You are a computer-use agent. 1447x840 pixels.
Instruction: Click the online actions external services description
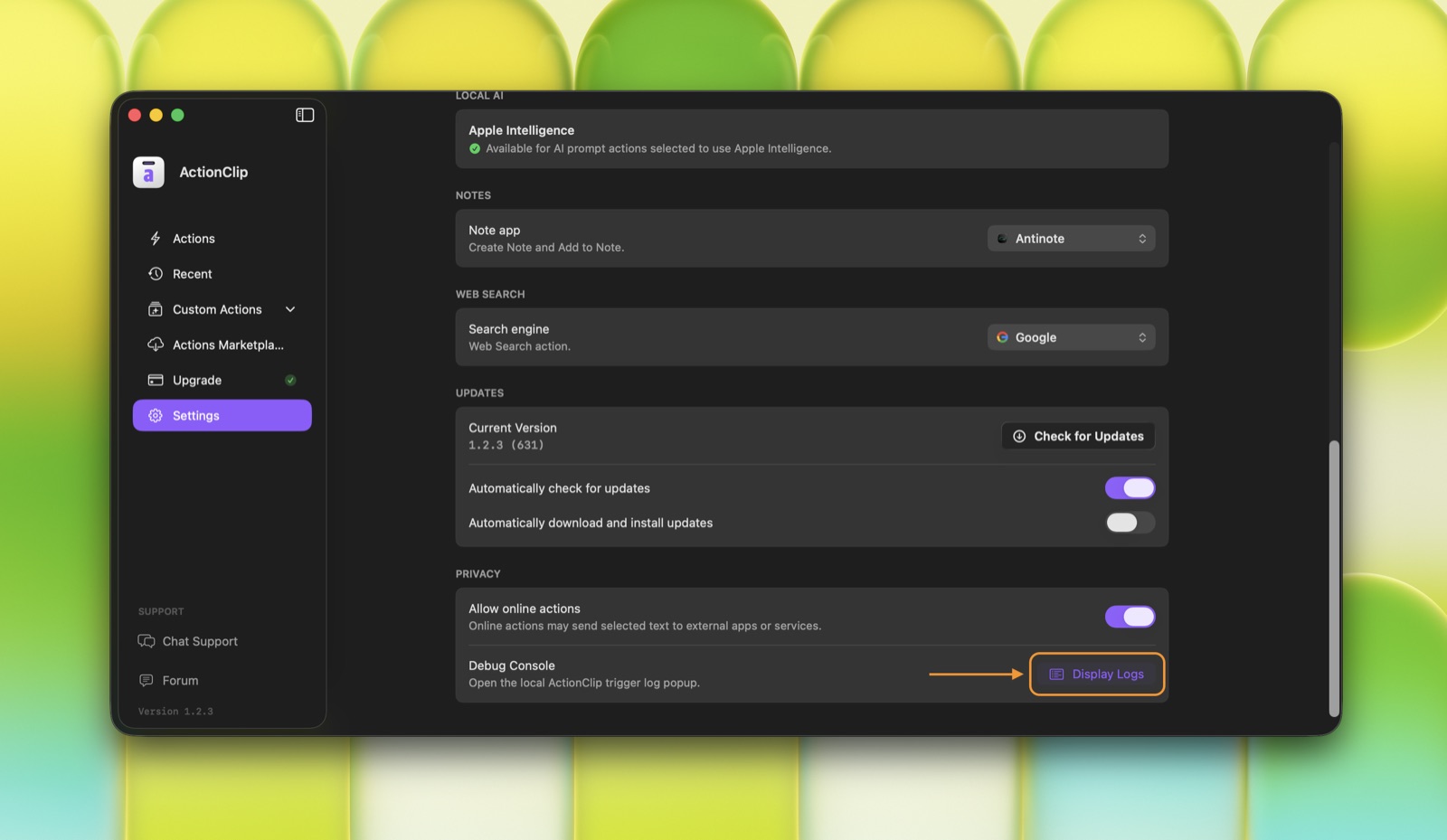click(645, 626)
